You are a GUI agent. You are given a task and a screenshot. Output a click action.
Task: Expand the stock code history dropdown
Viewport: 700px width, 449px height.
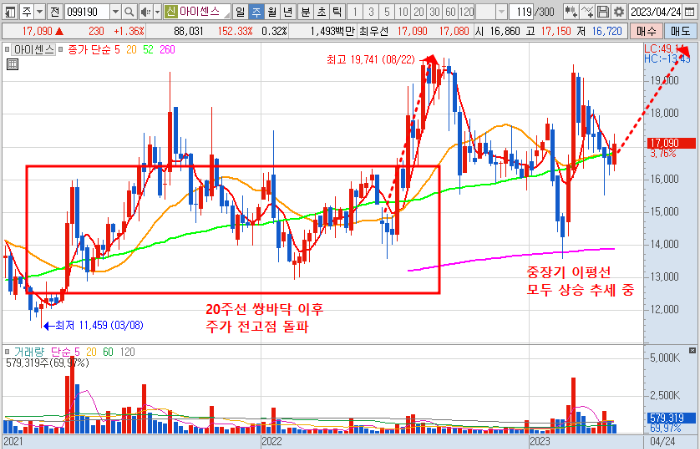[x=115, y=12]
